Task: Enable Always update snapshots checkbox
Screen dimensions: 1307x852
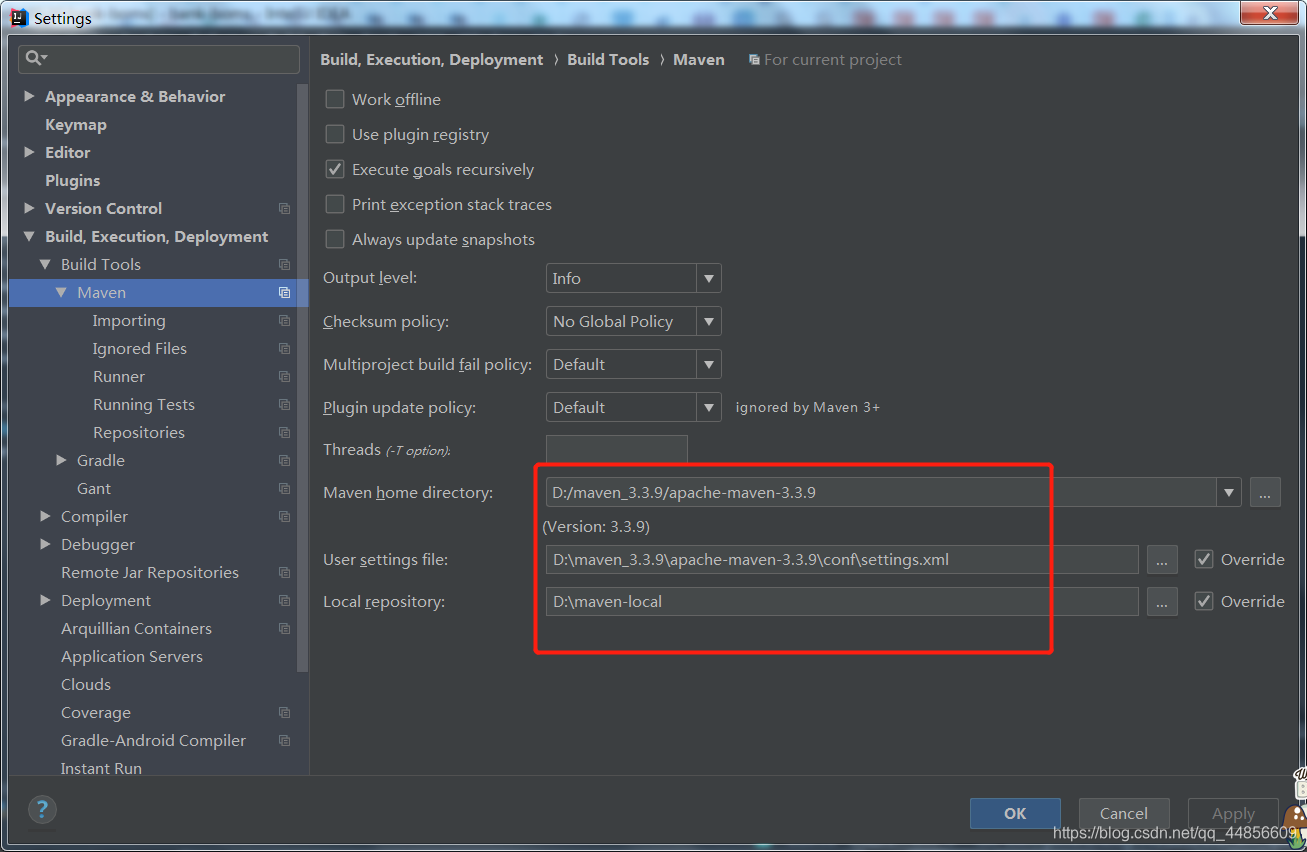Action: click(x=335, y=239)
